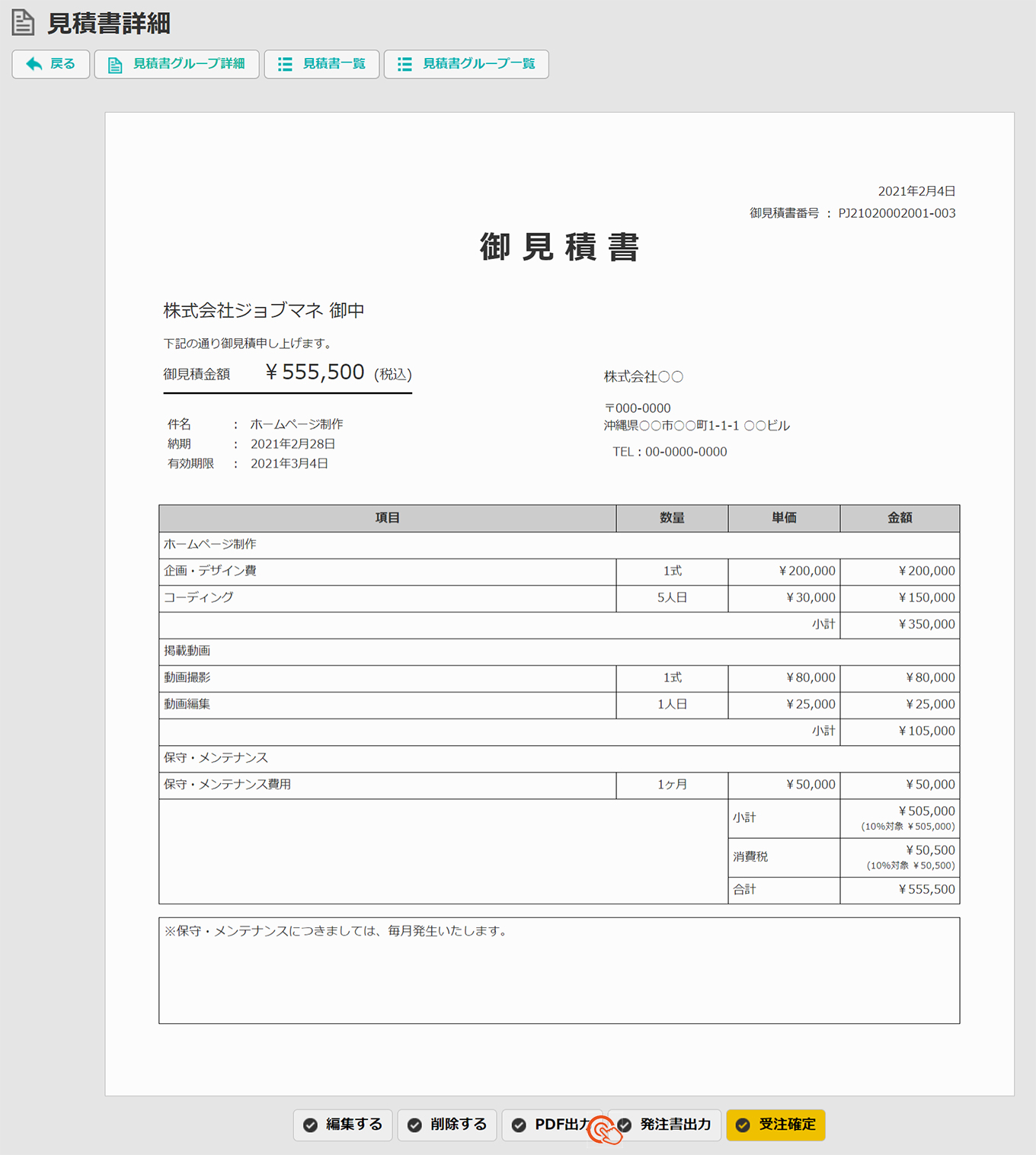Open the 見積書一覧 list
This screenshot has width=1036, height=1155.
[321, 64]
